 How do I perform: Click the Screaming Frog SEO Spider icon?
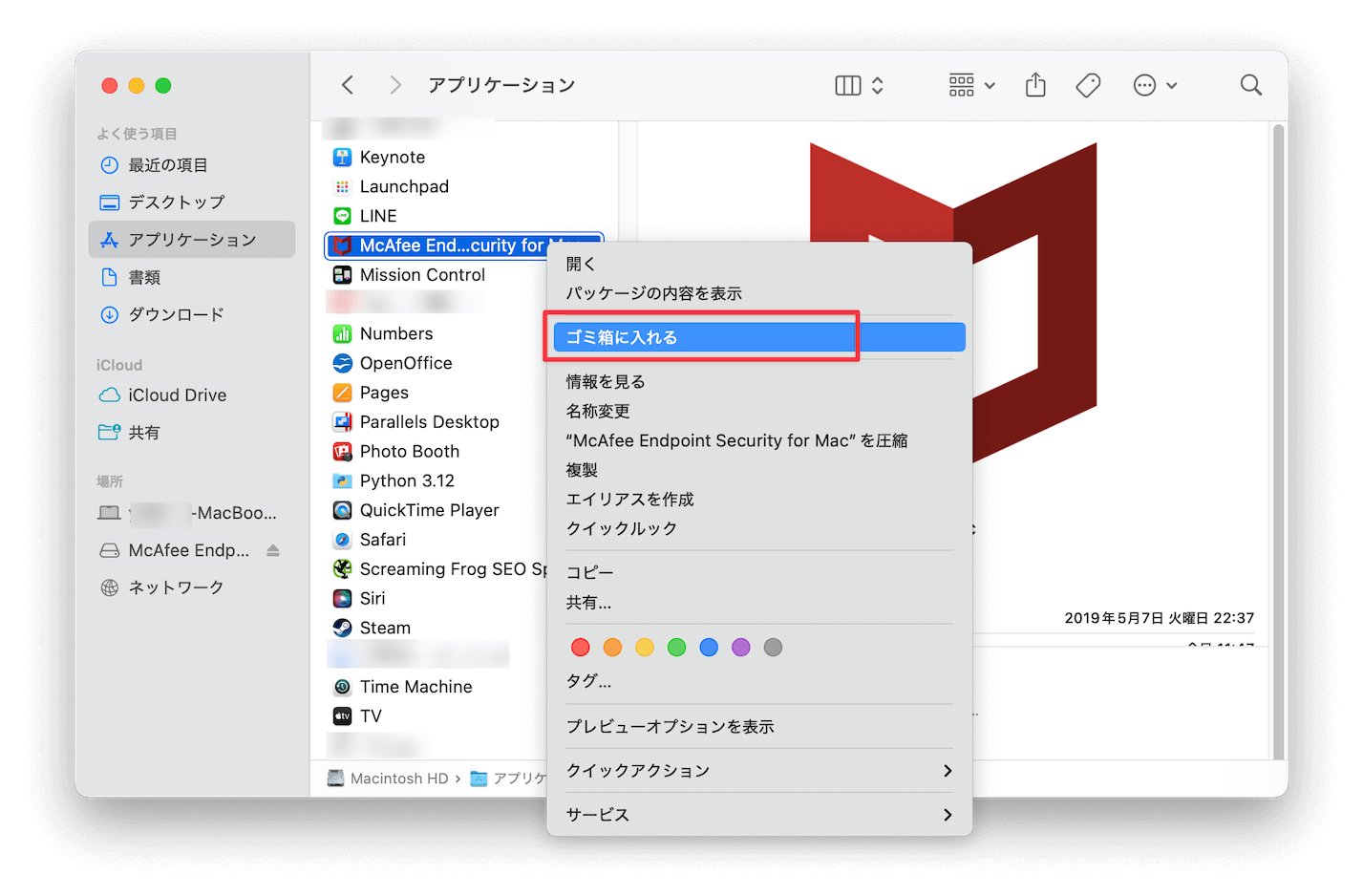coord(342,569)
